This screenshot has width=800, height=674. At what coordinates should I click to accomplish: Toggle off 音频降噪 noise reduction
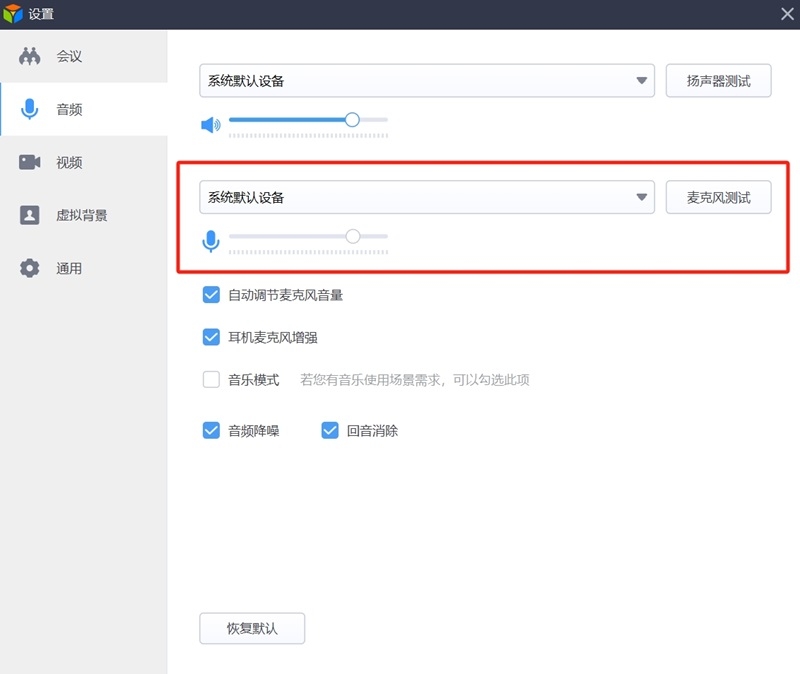pos(211,430)
